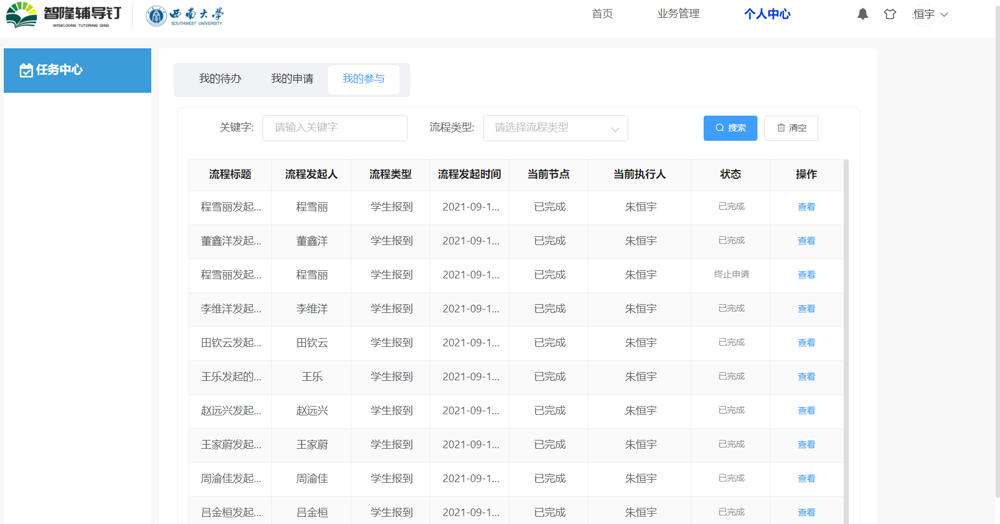The width and height of the screenshot is (1000, 524).
Task: Click the T-shirt theme icon
Action: click(x=890, y=15)
